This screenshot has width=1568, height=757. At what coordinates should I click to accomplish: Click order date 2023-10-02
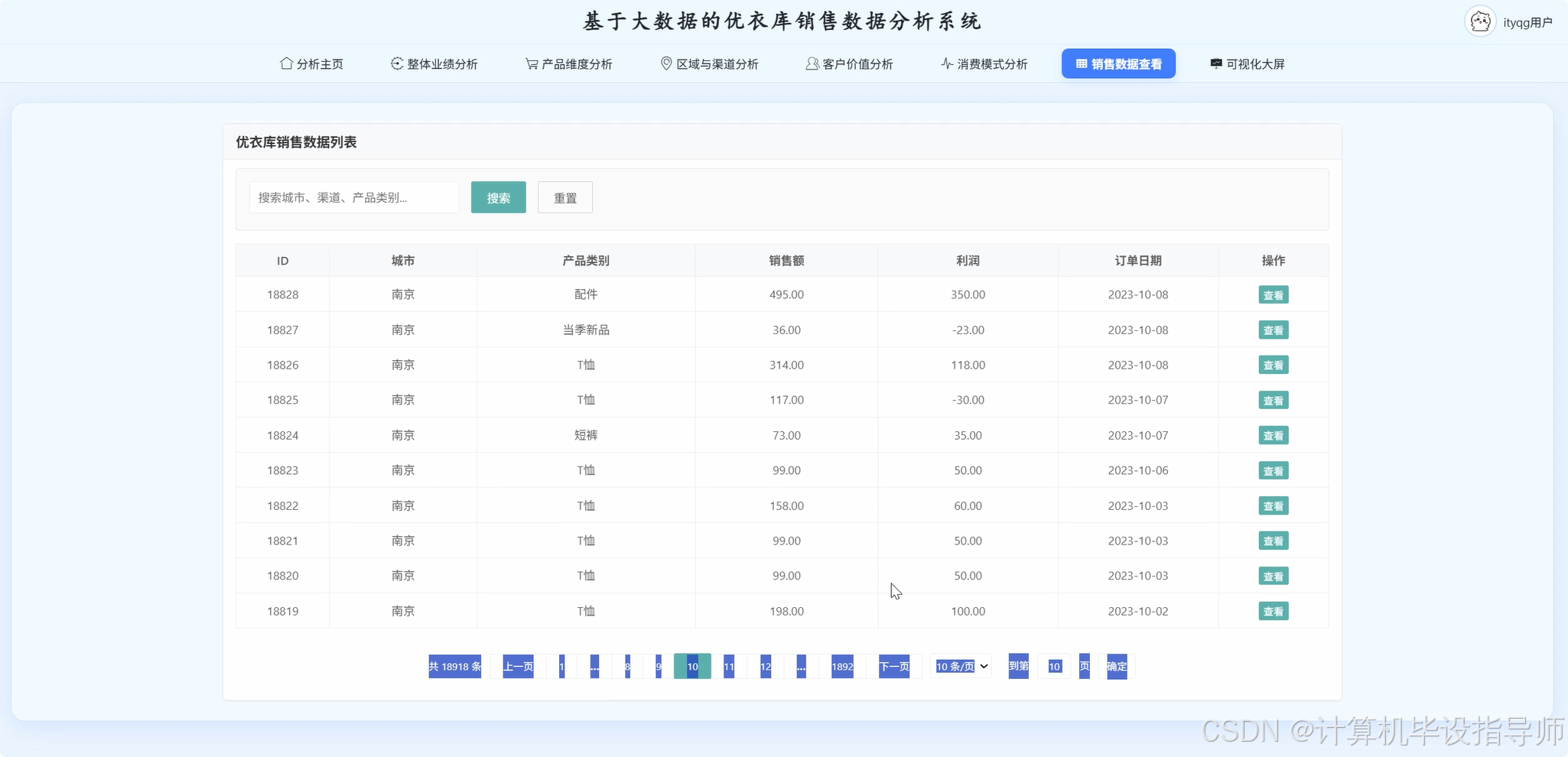coord(1138,611)
